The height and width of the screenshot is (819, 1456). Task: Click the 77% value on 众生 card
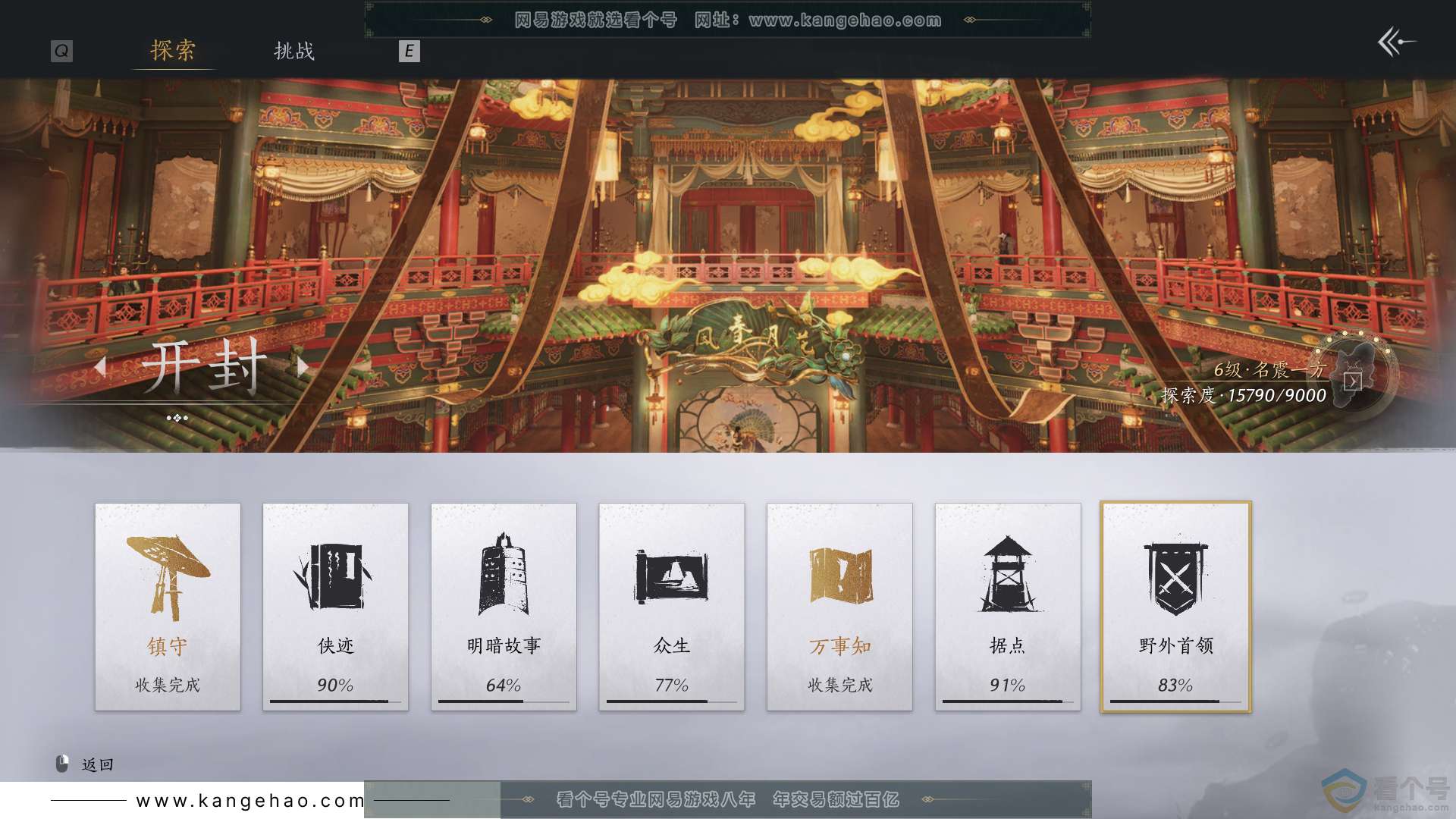point(672,685)
